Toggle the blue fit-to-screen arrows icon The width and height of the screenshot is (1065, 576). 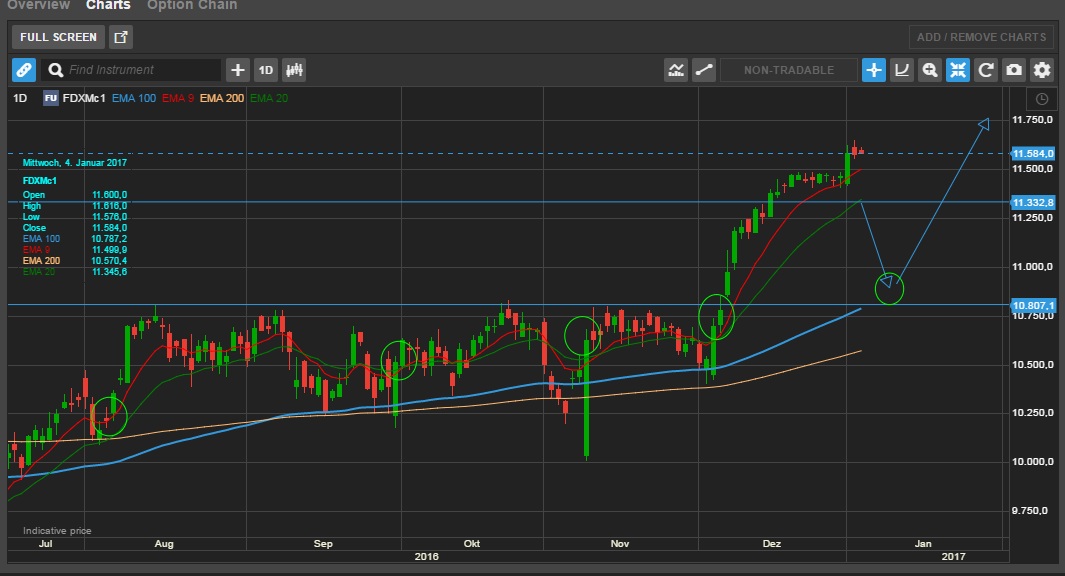[958, 70]
